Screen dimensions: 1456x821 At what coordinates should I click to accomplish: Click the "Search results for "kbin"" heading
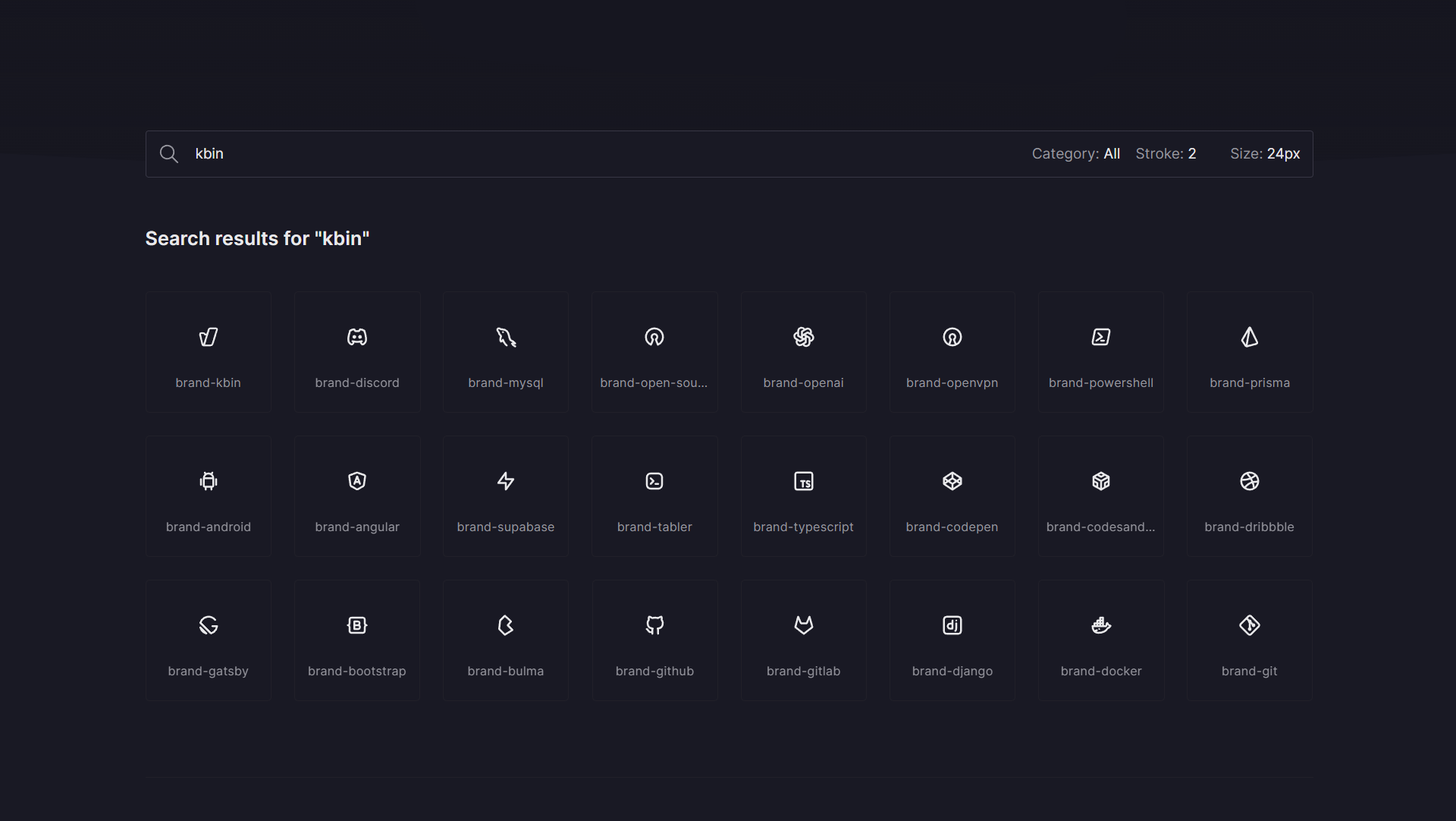click(x=258, y=238)
